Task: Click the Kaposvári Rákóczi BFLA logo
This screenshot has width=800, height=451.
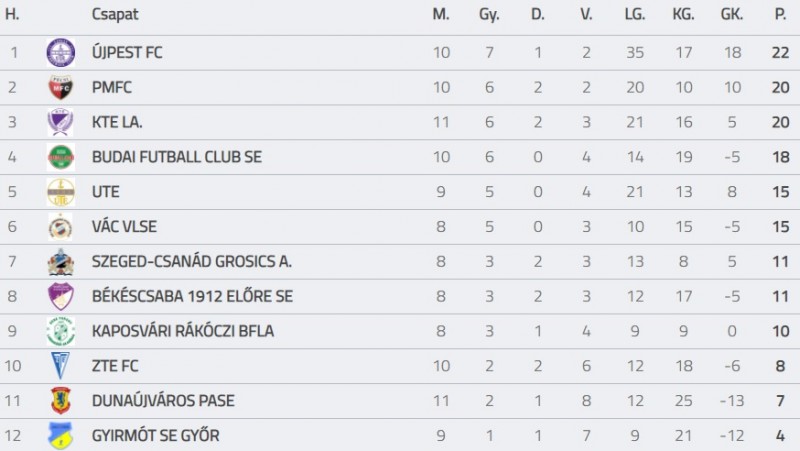Action: click(61, 331)
